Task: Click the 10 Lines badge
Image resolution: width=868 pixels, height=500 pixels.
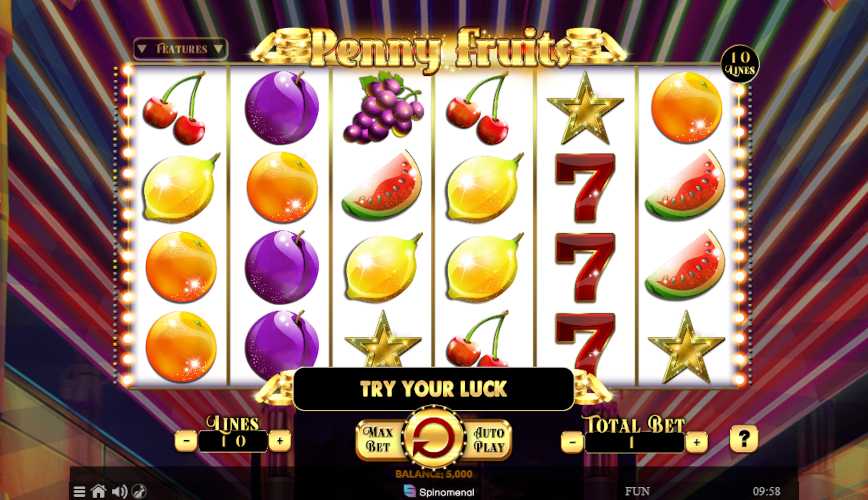Action: (740, 64)
